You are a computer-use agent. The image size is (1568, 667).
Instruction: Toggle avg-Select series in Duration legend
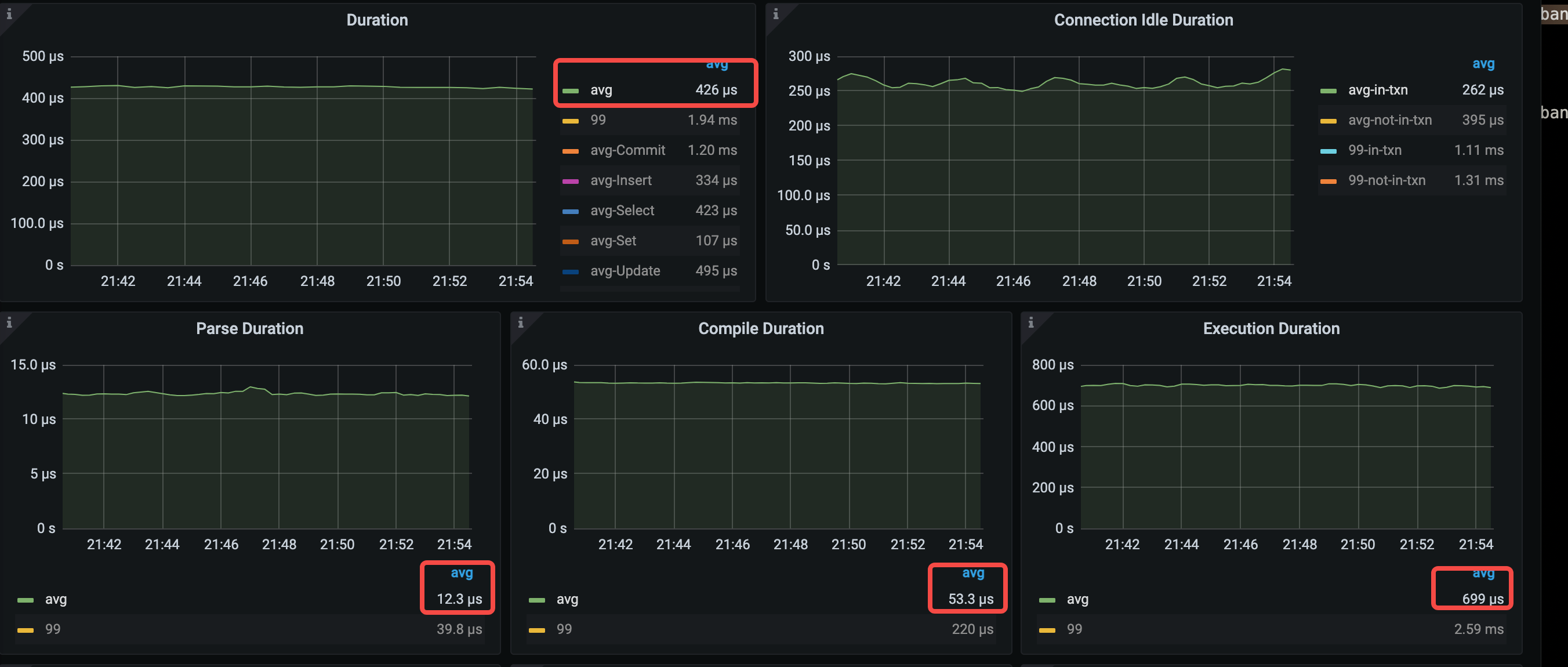click(x=622, y=211)
